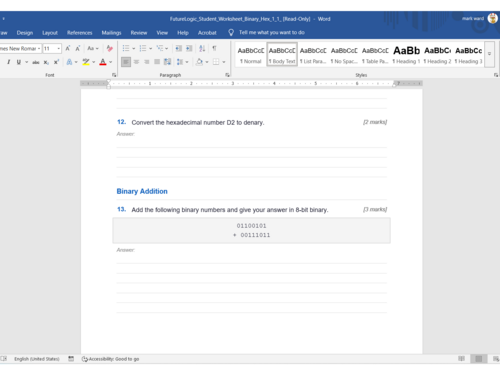This screenshot has width=500, height=375.
Task: Apply subscript formatting
Action: 46,62
